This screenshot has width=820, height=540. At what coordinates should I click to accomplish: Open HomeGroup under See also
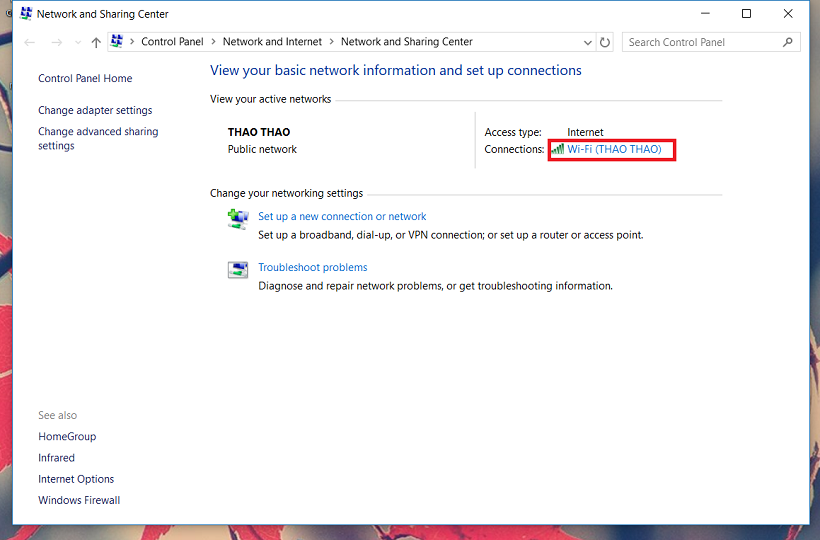pyautogui.click(x=67, y=436)
